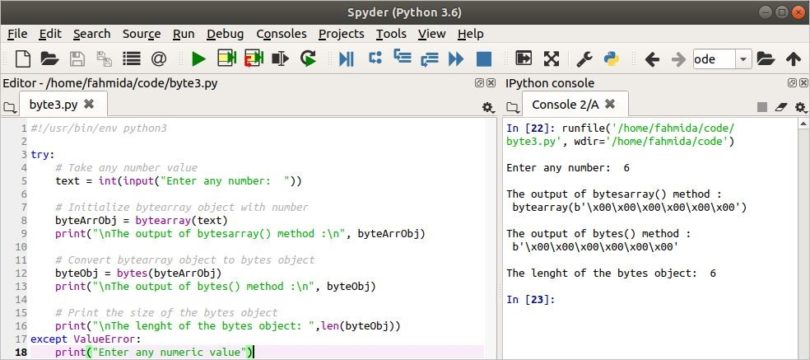The image size is (810, 360).
Task: Run the current cell icon
Action: pyautogui.click(x=226, y=58)
